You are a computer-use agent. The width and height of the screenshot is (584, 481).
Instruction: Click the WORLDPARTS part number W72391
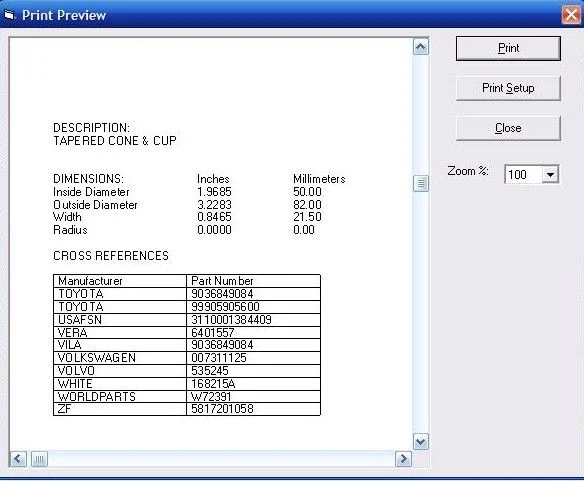[x=211, y=396]
